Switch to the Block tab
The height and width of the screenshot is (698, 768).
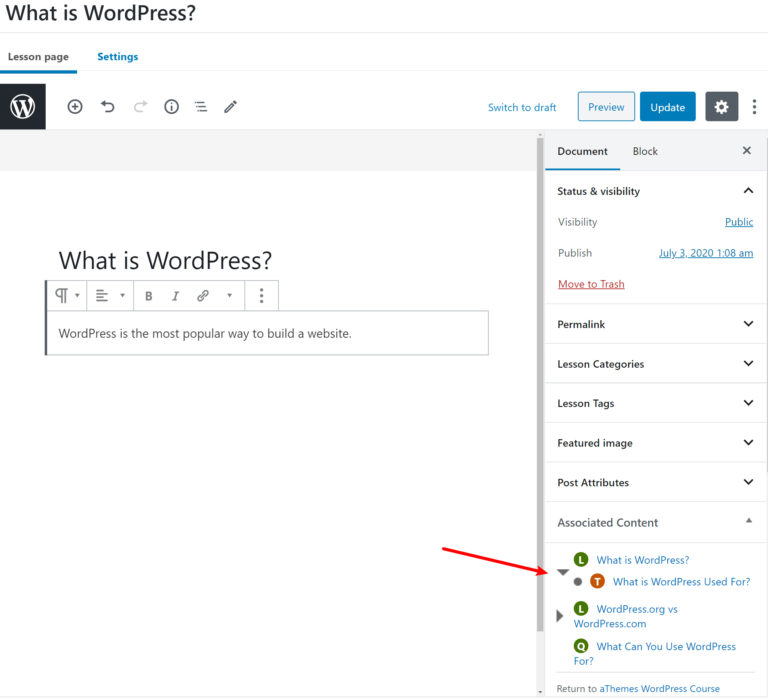coord(645,151)
